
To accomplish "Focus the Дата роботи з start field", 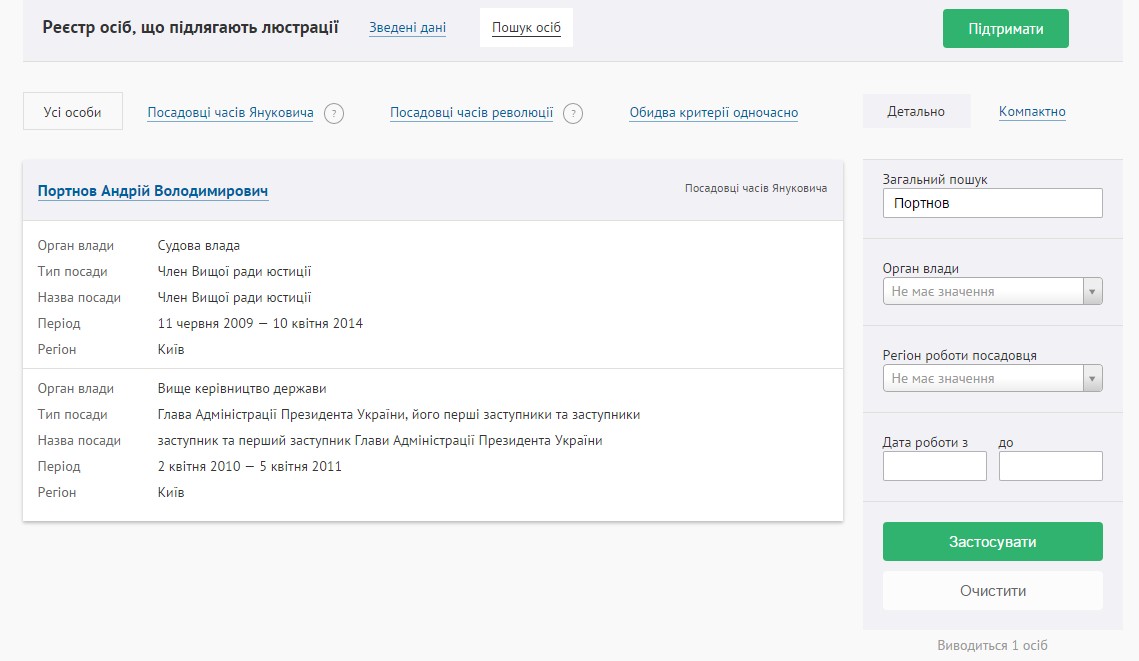I will tap(934, 466).
